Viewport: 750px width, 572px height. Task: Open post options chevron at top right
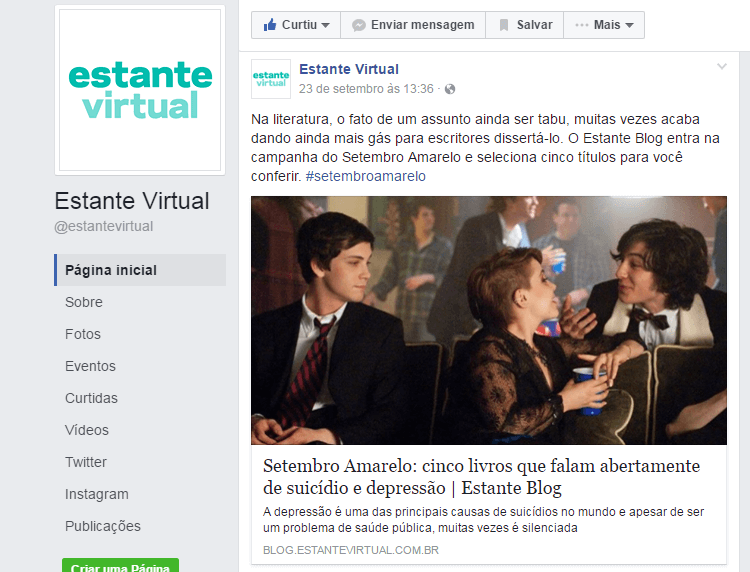pyautogui.click(x=722, y=66)
